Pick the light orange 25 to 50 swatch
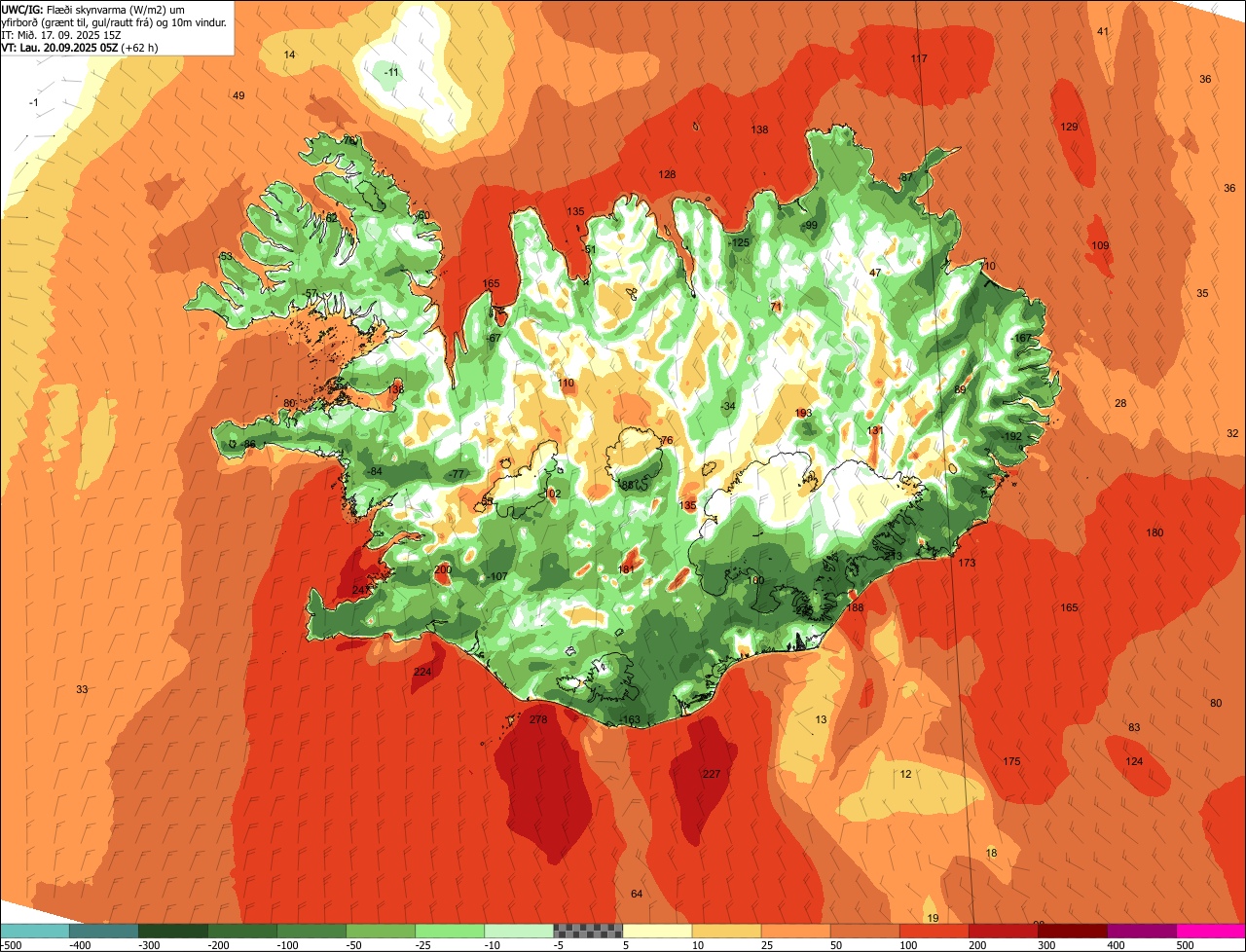The height and width of the screenshot is (952, 1246). pyautogui.click(x=795, y=931)
